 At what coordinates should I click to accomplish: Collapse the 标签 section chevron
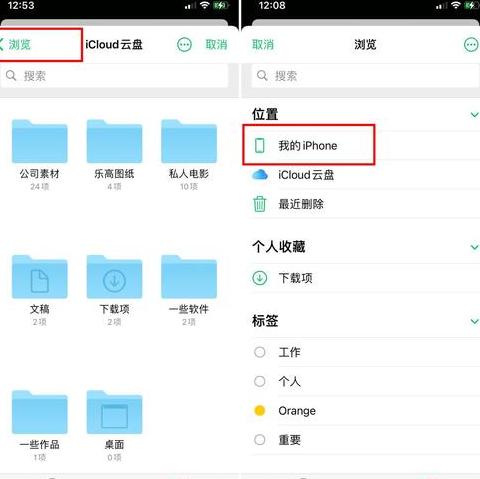coord(474,322)
